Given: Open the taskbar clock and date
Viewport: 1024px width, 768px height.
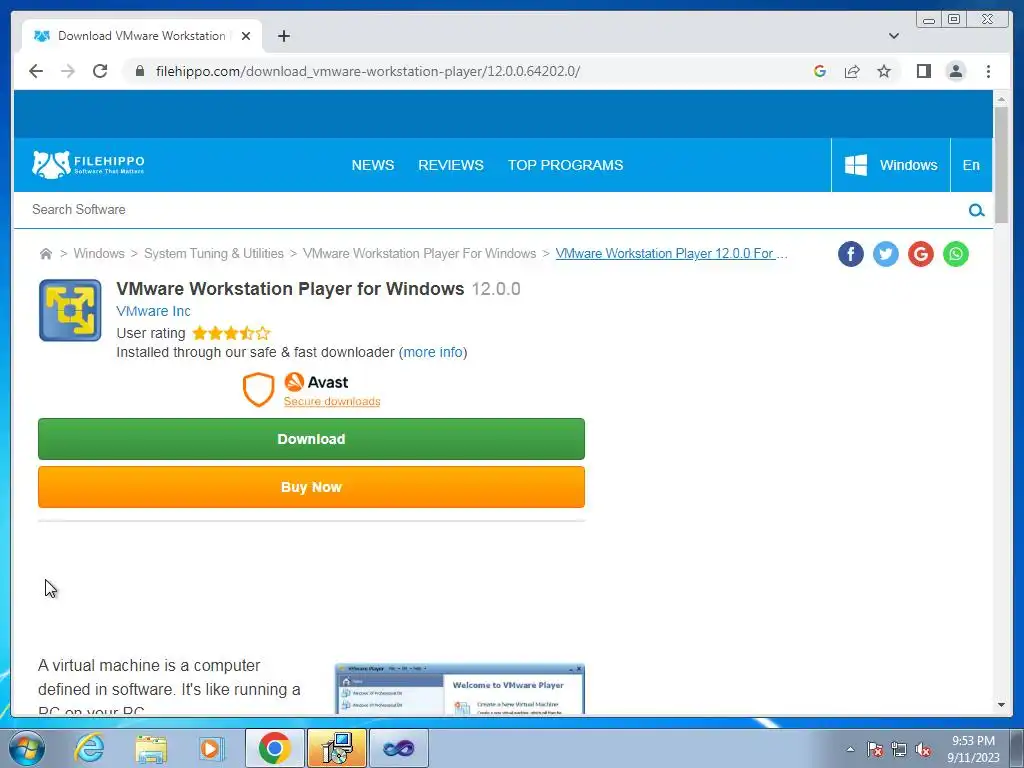Looking at the screenshot, I should tap(973, 749).
